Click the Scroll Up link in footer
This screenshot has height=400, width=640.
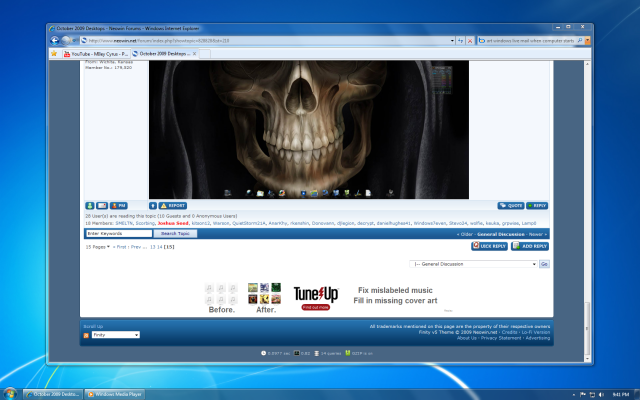93,326
